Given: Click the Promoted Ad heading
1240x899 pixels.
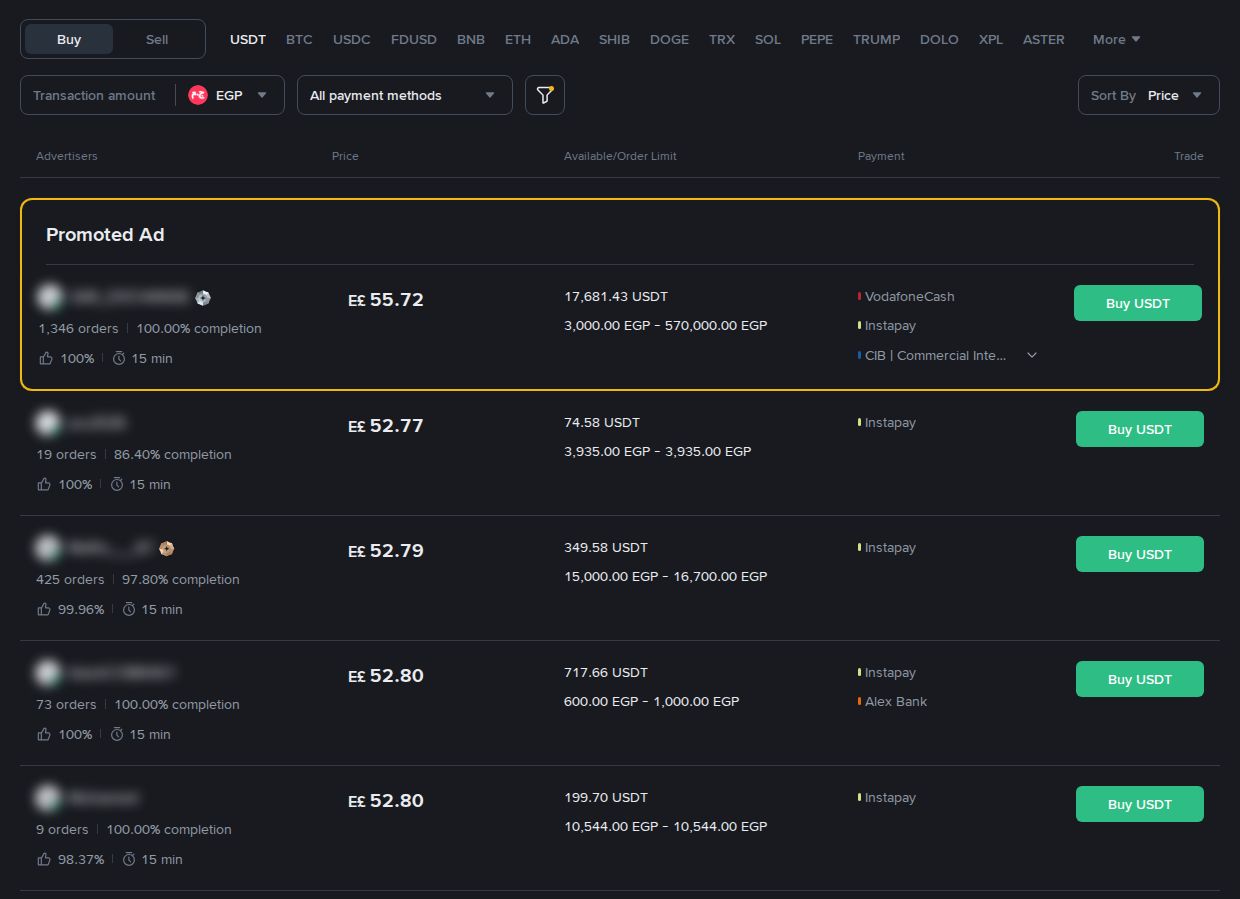Looking at the screenshot, I should click(105, 235).
